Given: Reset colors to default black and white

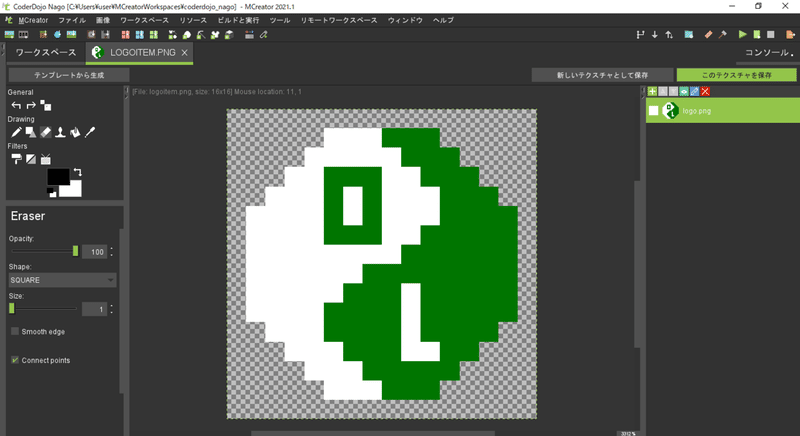Looking at the screenshot, I should [52, 192].
